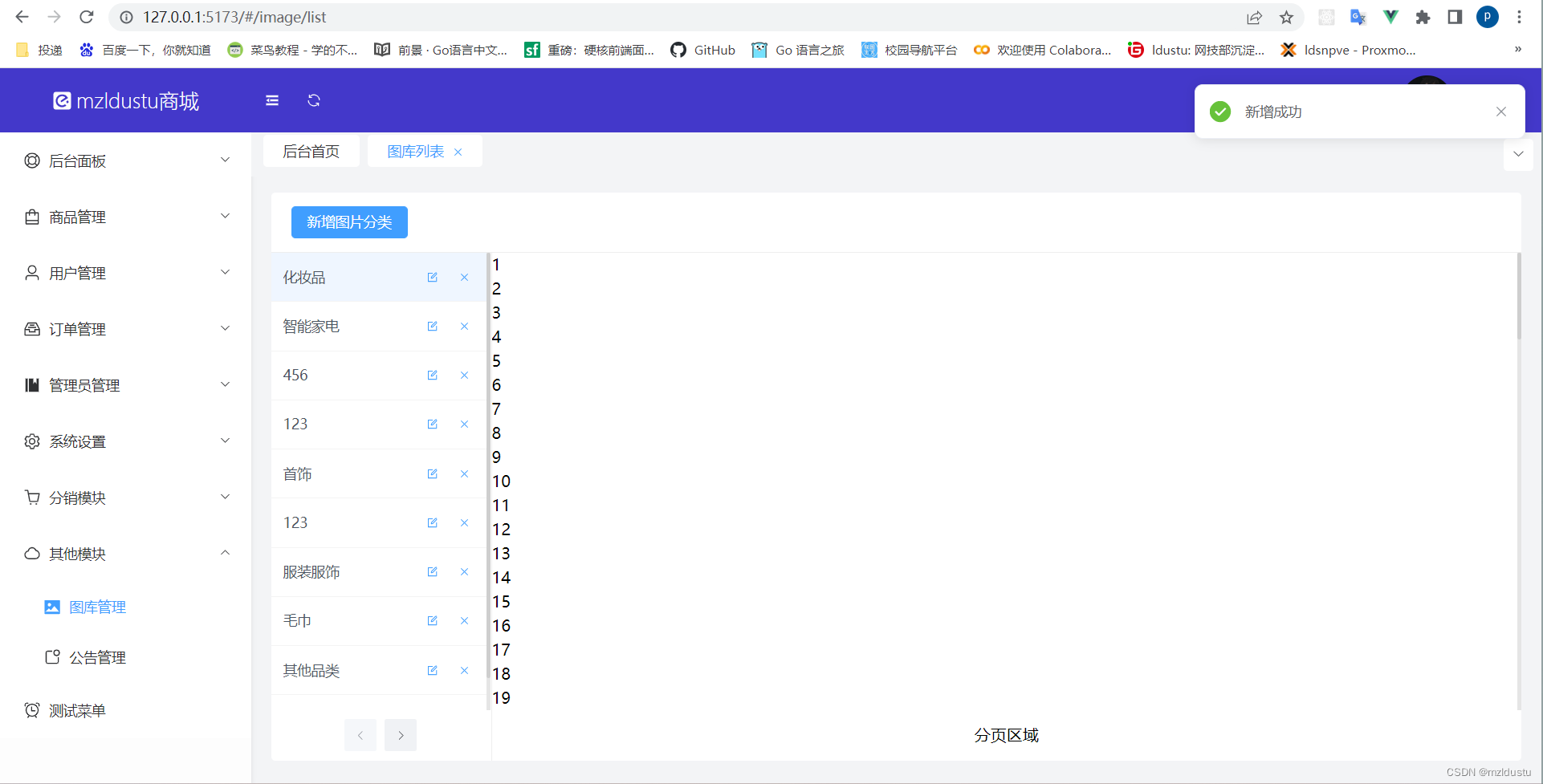Delete the 456 category via its x icon

pyautogui.click(x=464, y=375)
